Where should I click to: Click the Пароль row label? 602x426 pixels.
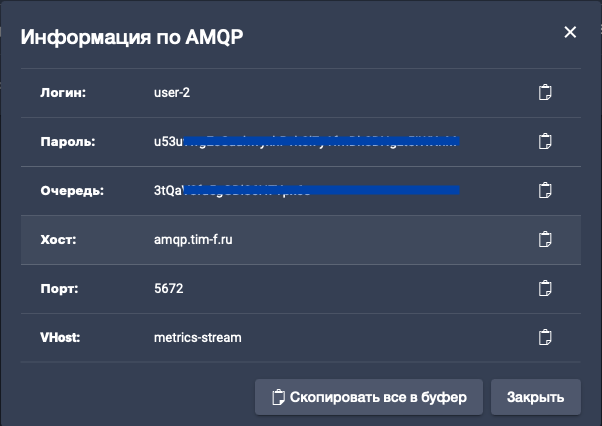68,142
